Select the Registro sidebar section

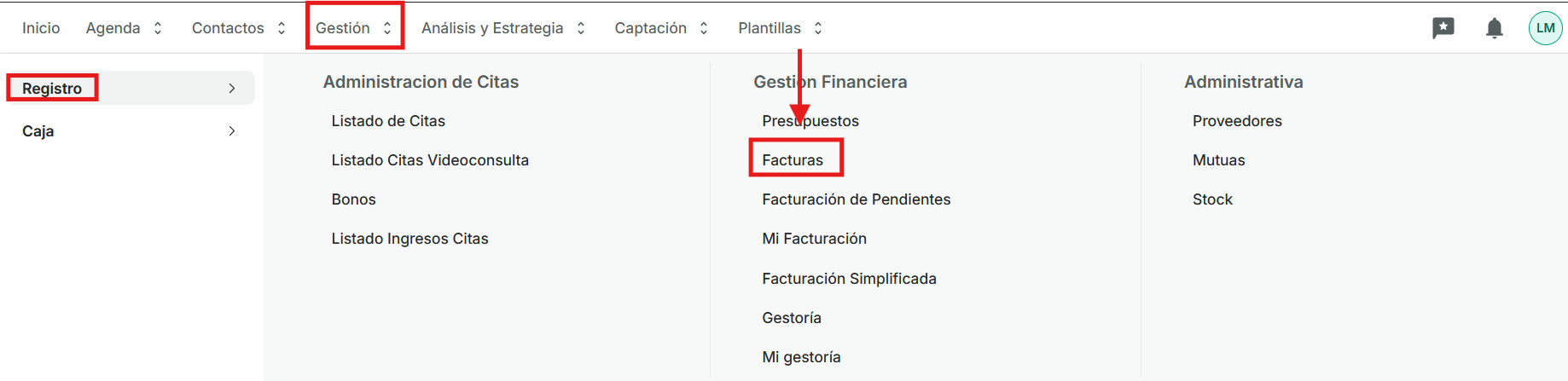tap(52, 89)
